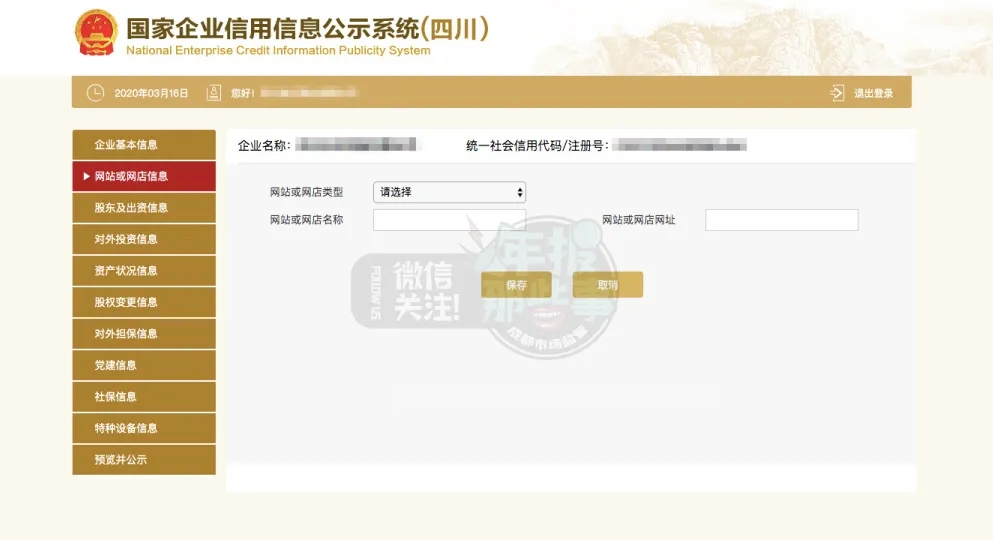Select 股权变更信息 in the sidebar
Screen dimensions: 993x540
point(144,302)
